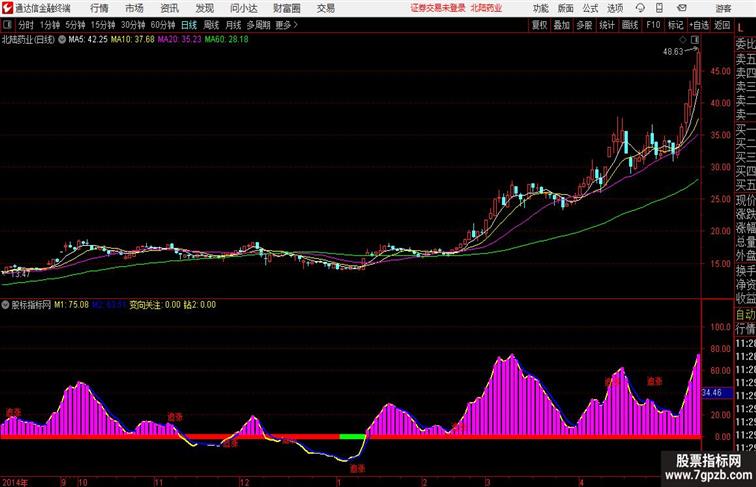Expand the 更多 periods list
Viewport: 756px width, 487px height.
tap(286, 25)
